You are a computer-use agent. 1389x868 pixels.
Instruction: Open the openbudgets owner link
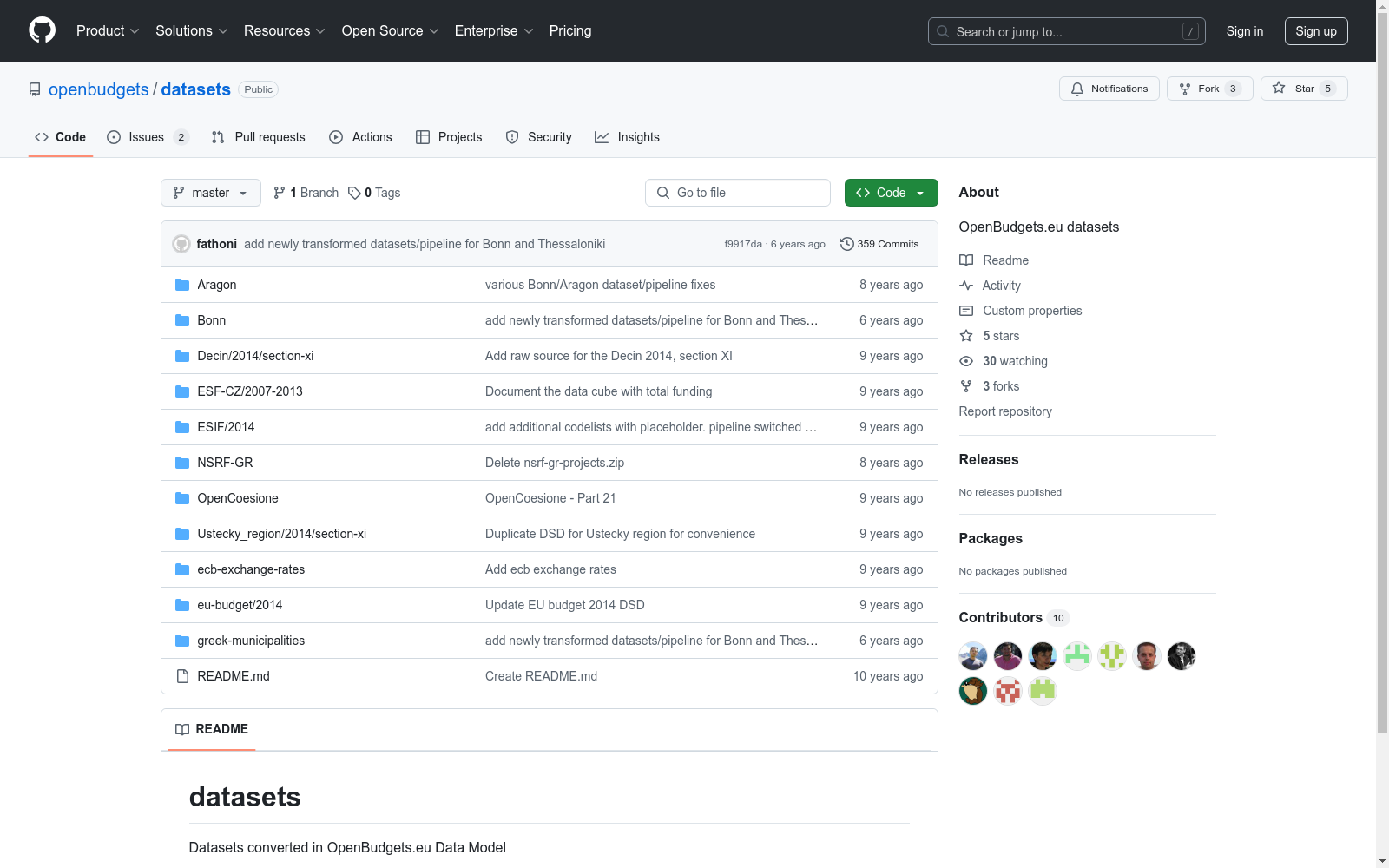(x=99, y=89)
